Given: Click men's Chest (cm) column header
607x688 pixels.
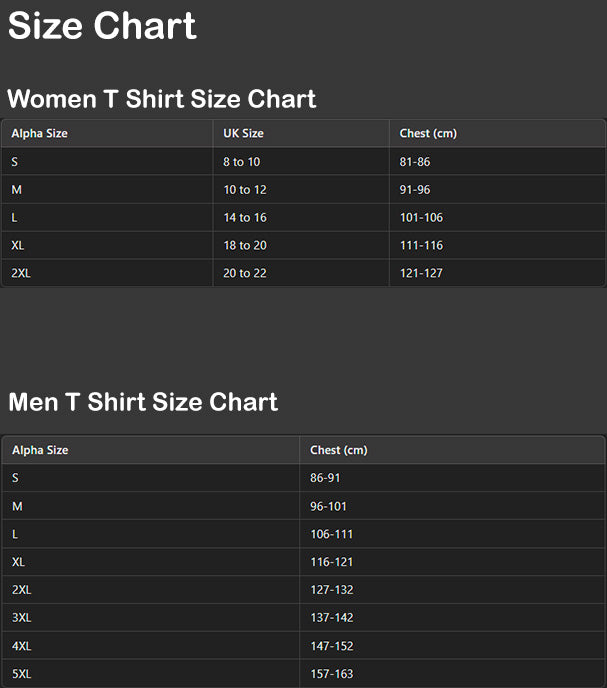Looking at the screenshot, I should [x=339, y=450].
